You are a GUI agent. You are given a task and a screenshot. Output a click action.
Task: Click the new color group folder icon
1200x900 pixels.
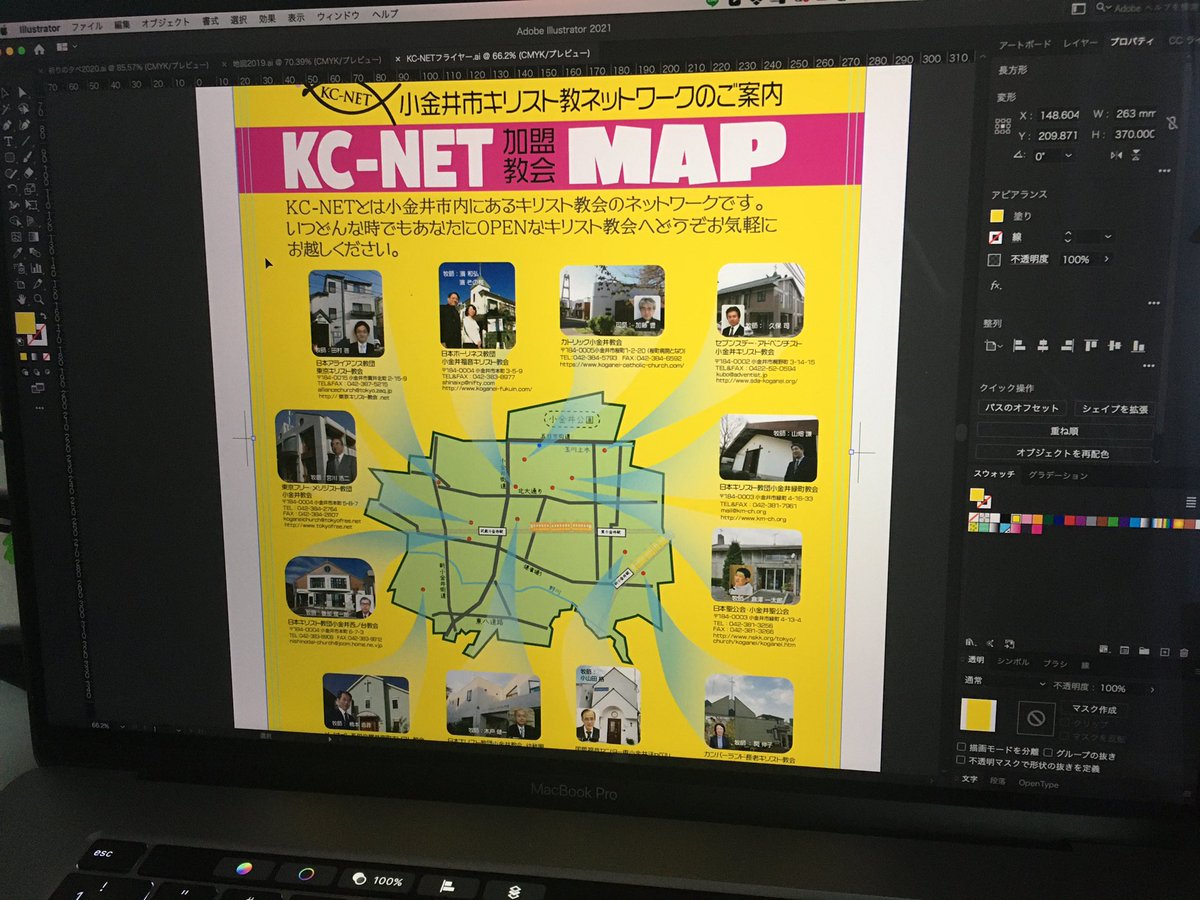pos(1144,651)
